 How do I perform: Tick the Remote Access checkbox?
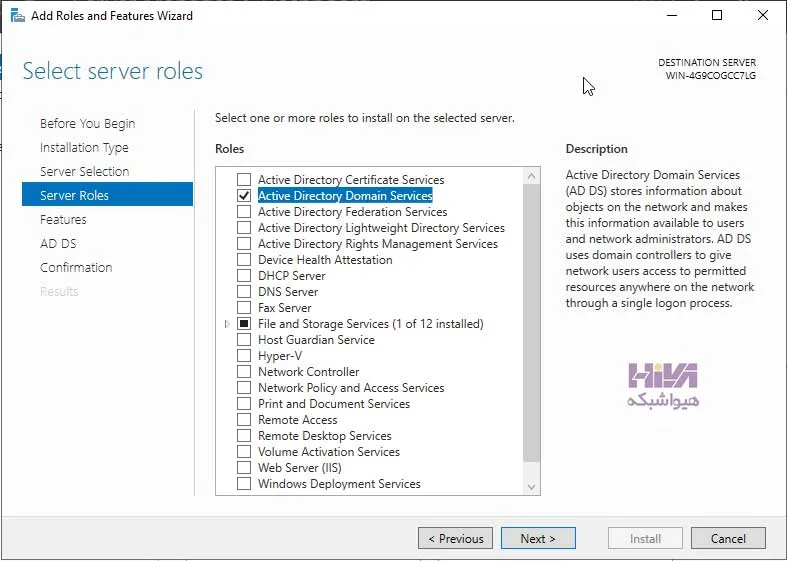point(244,420)
